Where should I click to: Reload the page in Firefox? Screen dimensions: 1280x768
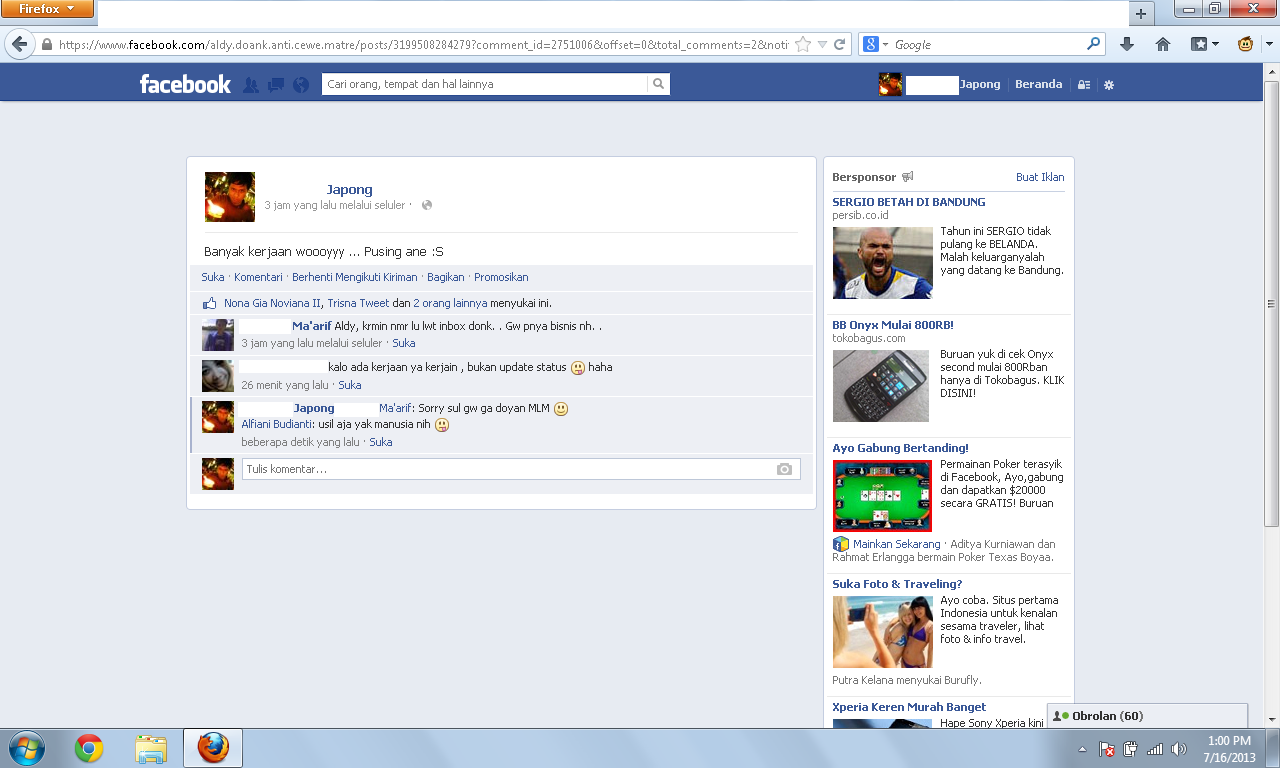(x=840, y=44)
